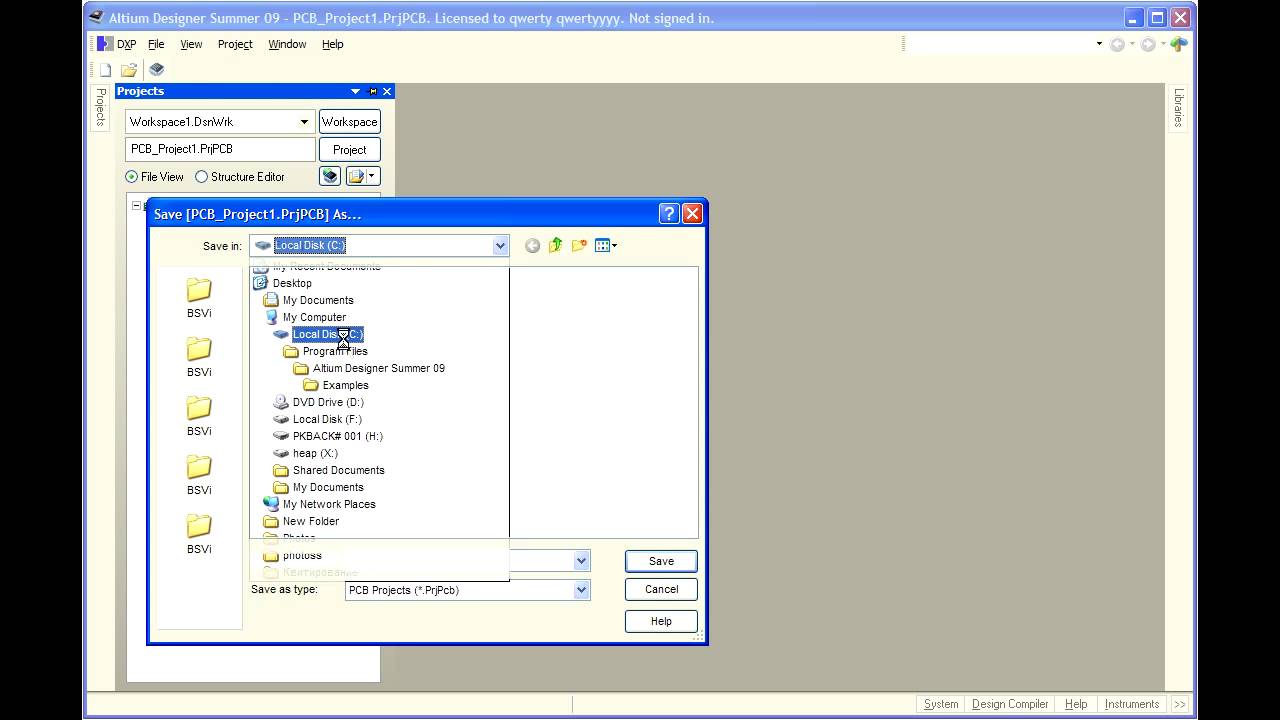
Task: Click Design Compiler in the status bar
Action: point(1010,704)
